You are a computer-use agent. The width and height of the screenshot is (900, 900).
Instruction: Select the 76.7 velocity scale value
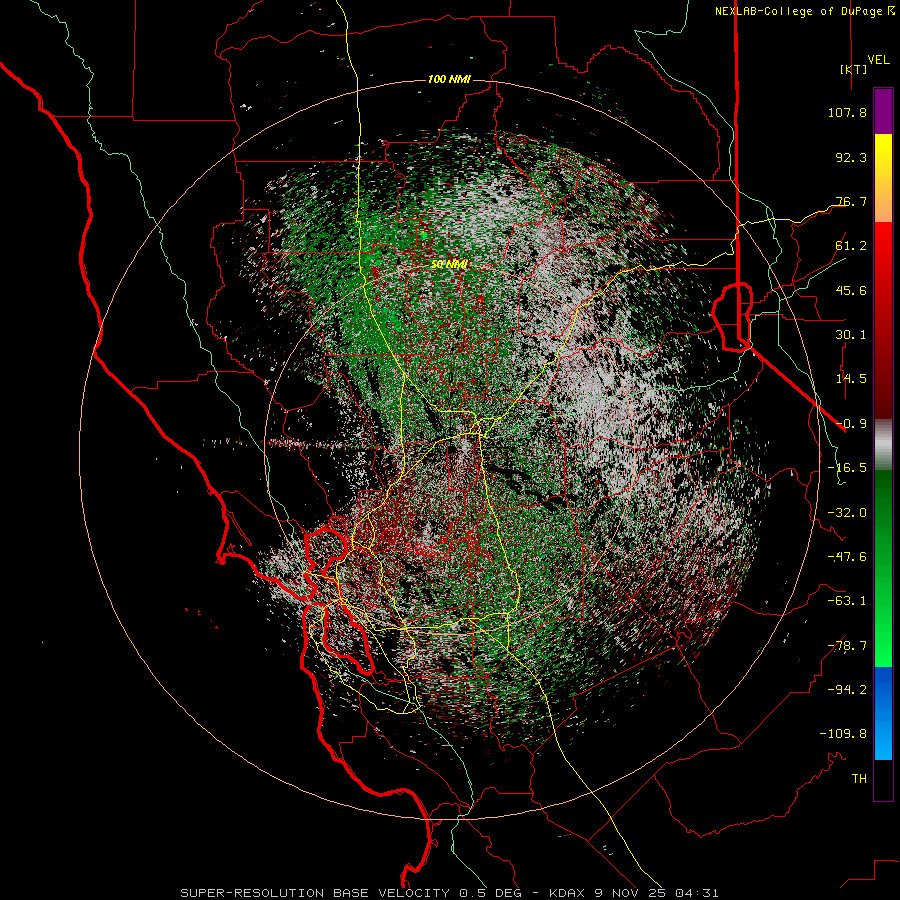tap(851, 201)
